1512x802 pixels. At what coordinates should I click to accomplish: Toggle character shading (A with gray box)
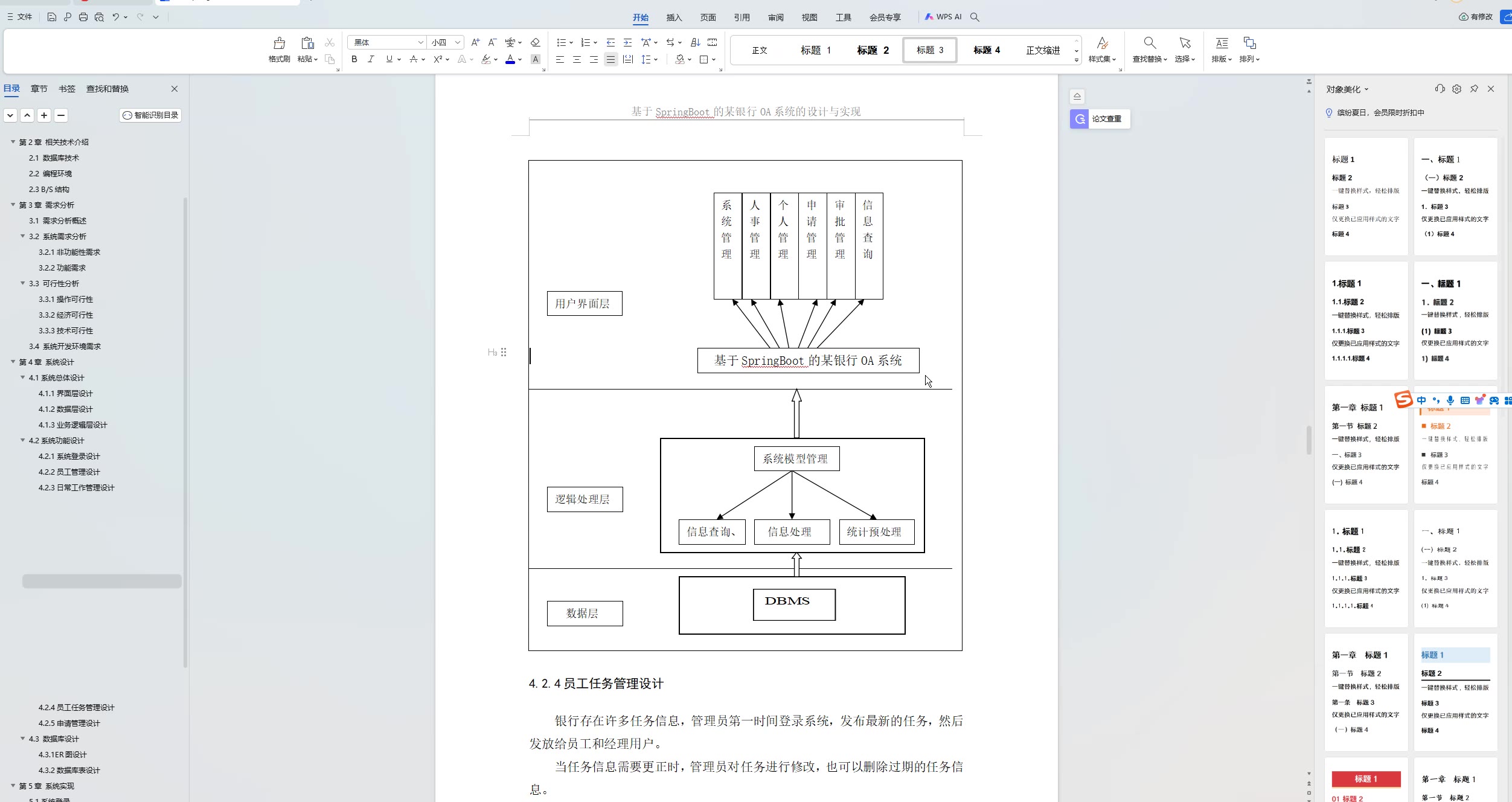(x=536, y=59)
